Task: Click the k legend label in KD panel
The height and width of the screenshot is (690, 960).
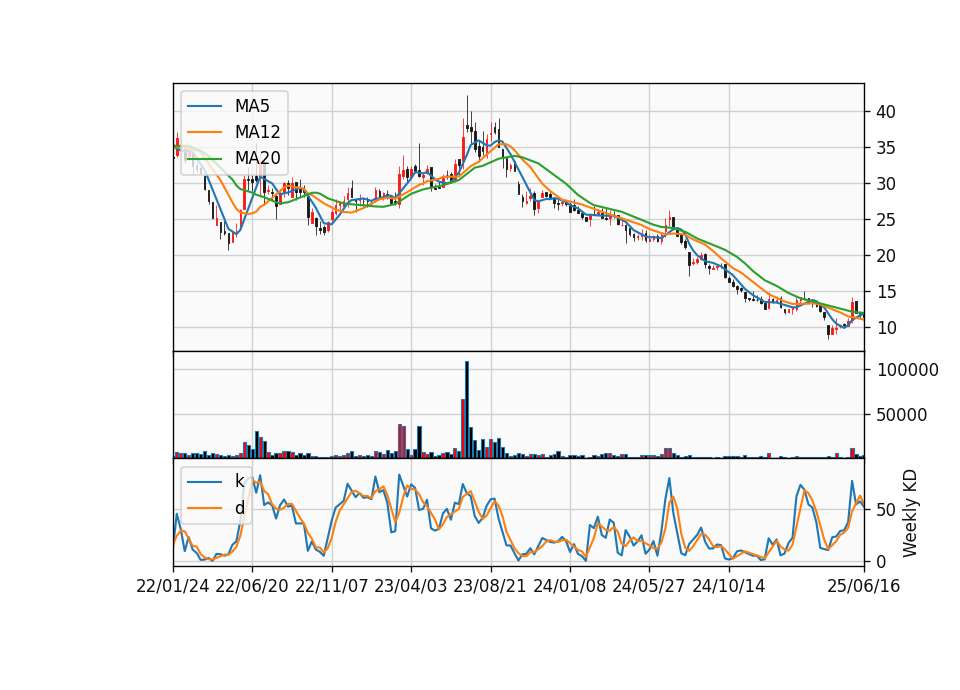Action: (x=239, y=481)
